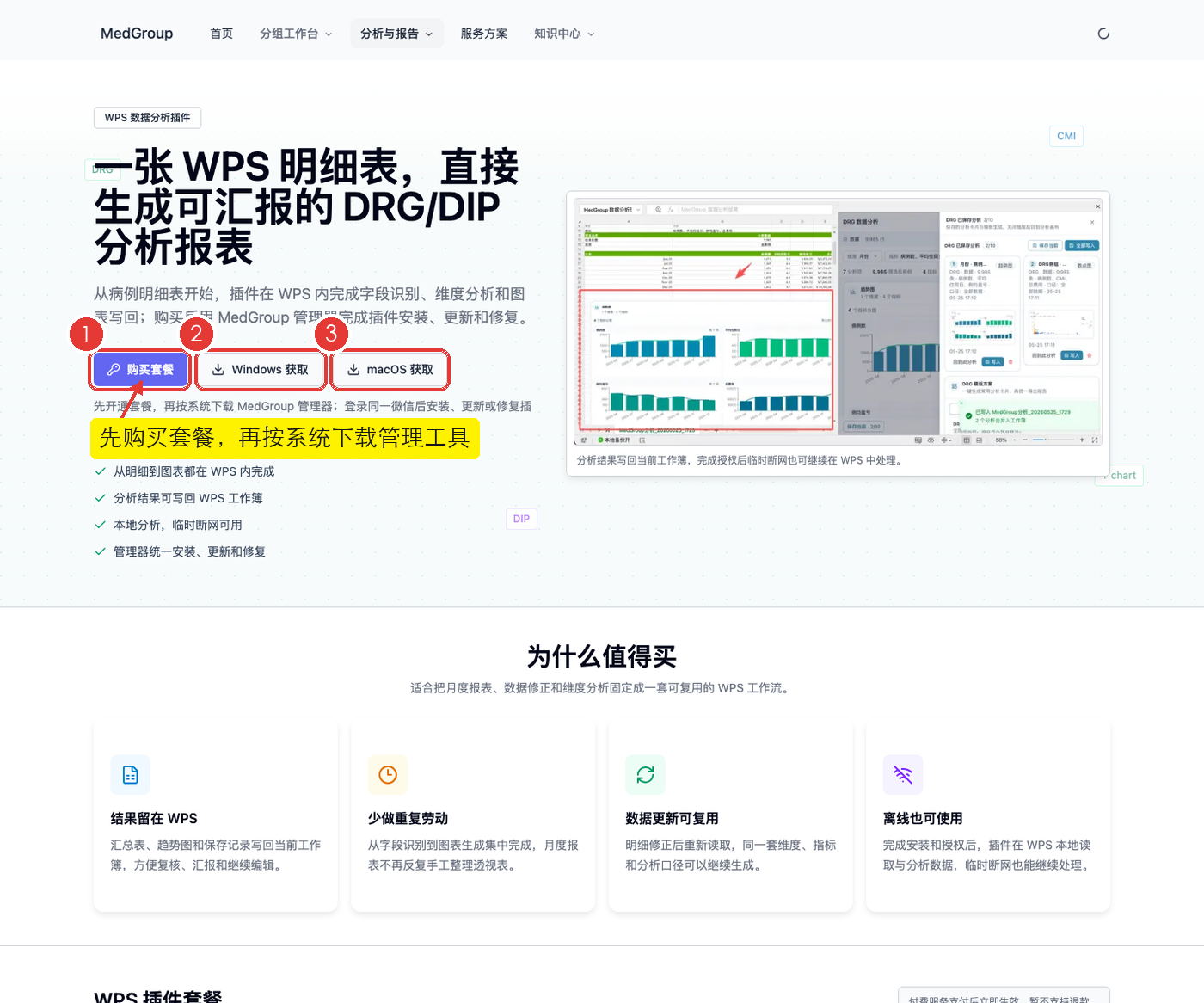Click checkmark beside 从明细到图表都在 WPS 内完成
This screenshot has width=1204, height=1003.
pos(100,471)
